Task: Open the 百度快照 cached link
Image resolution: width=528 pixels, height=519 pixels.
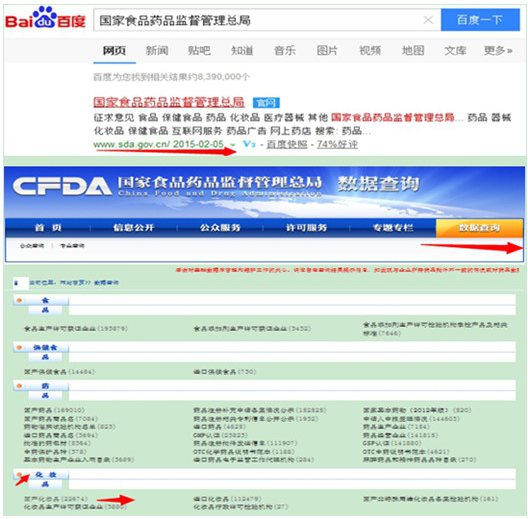Action: [x=287, y=144]
